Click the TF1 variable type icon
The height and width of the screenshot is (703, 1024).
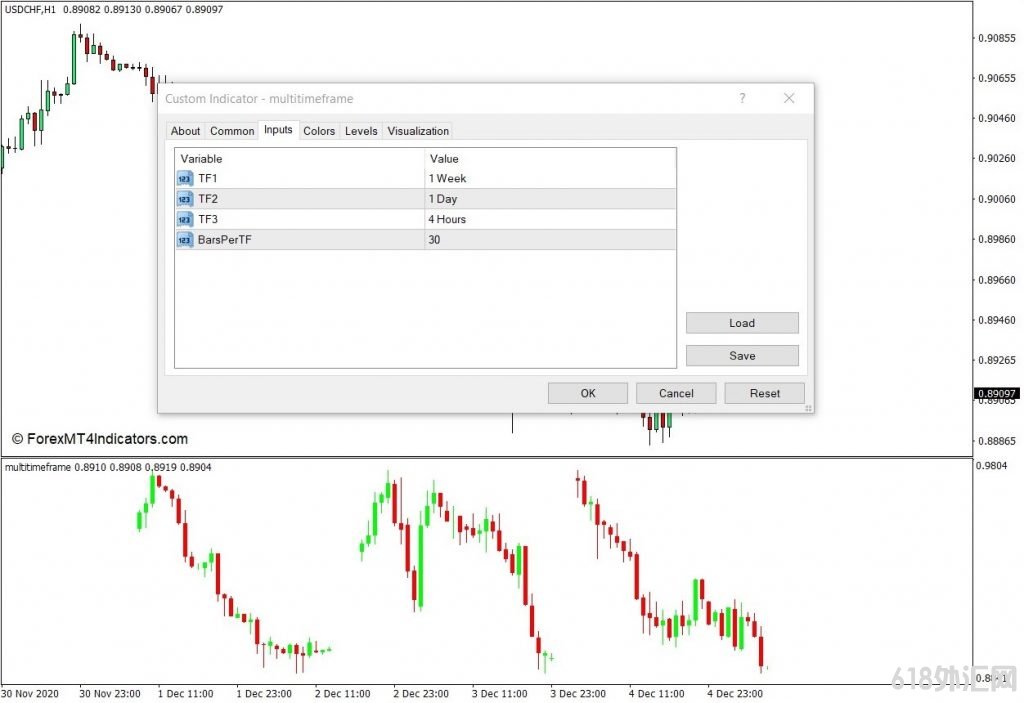point(185,179)
